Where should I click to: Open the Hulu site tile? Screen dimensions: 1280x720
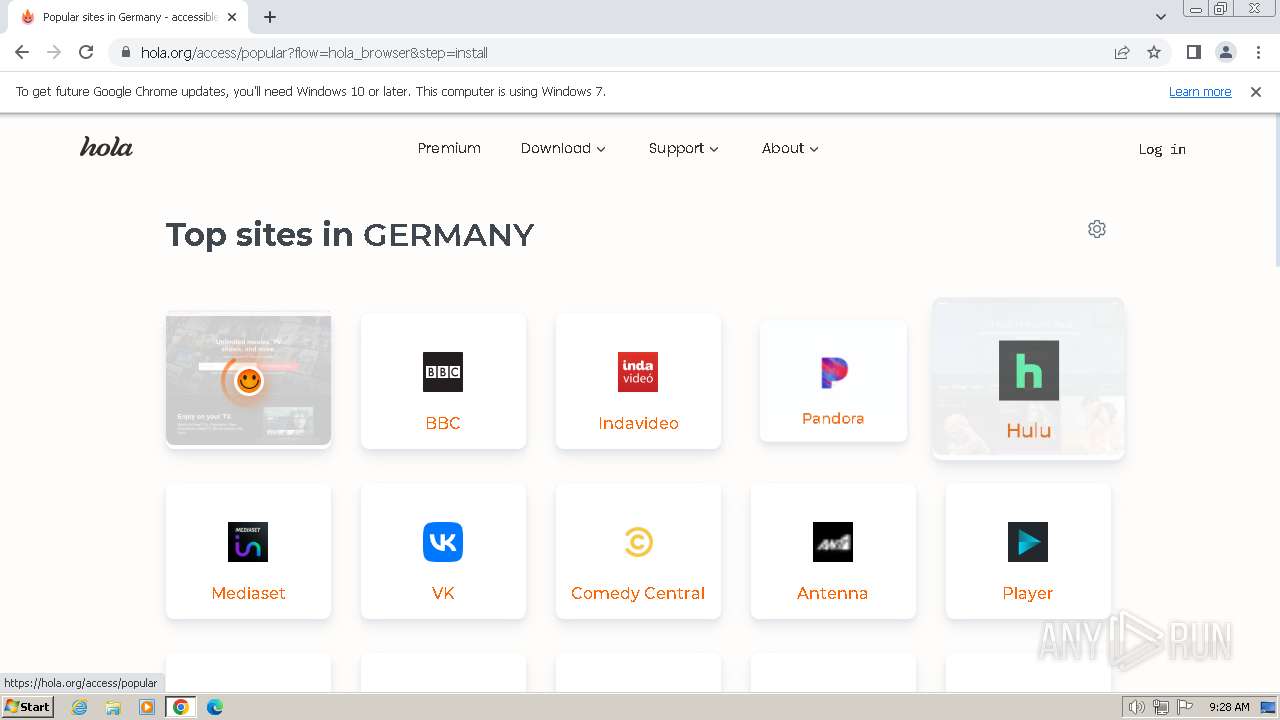pos(1028,379)
